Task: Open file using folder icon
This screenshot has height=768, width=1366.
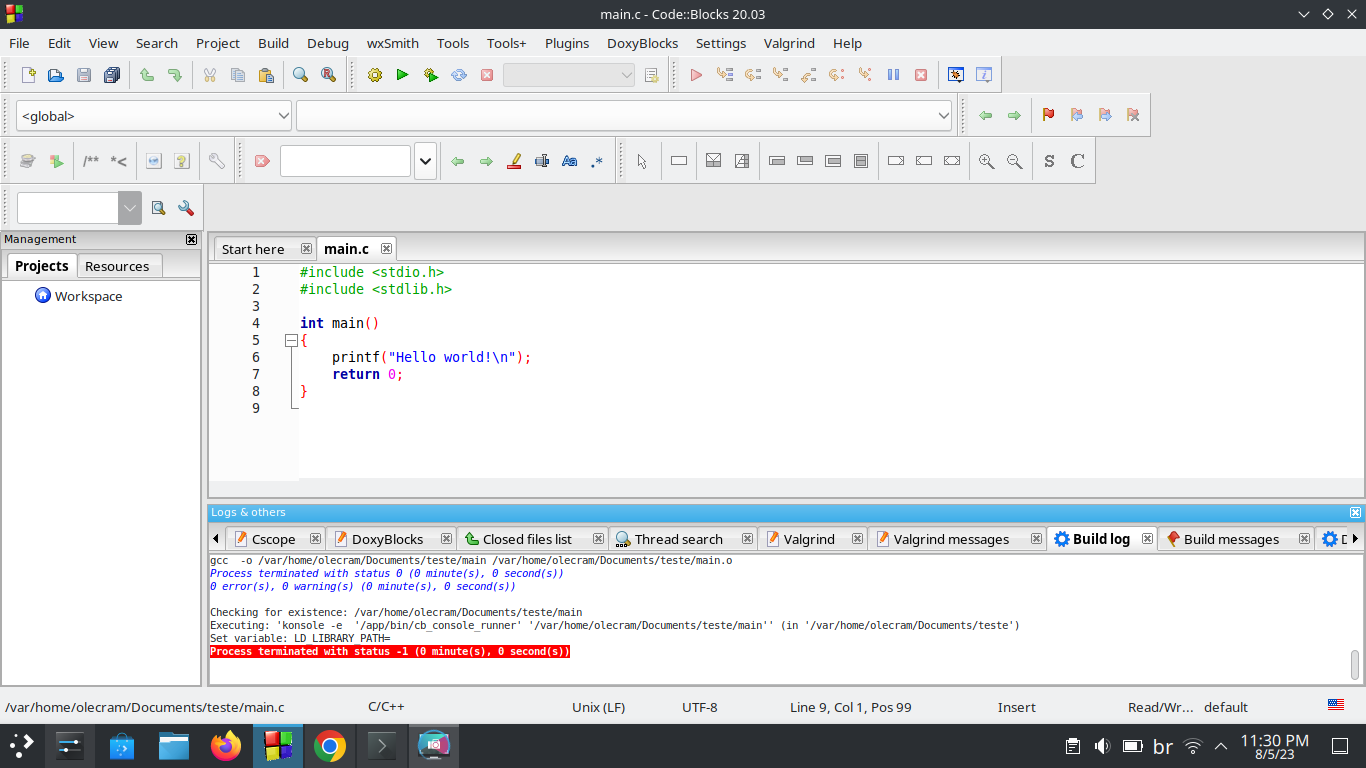Action: tap(56, 75)
